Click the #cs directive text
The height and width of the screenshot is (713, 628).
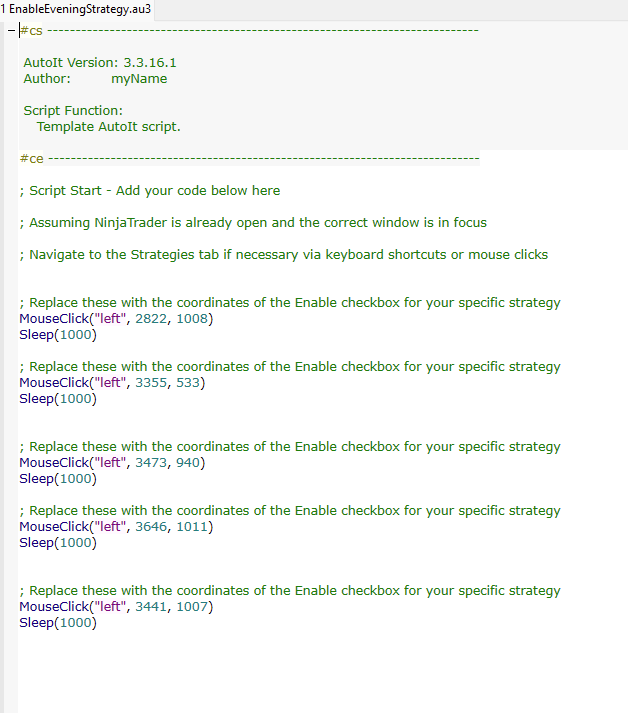coord(31,31)
